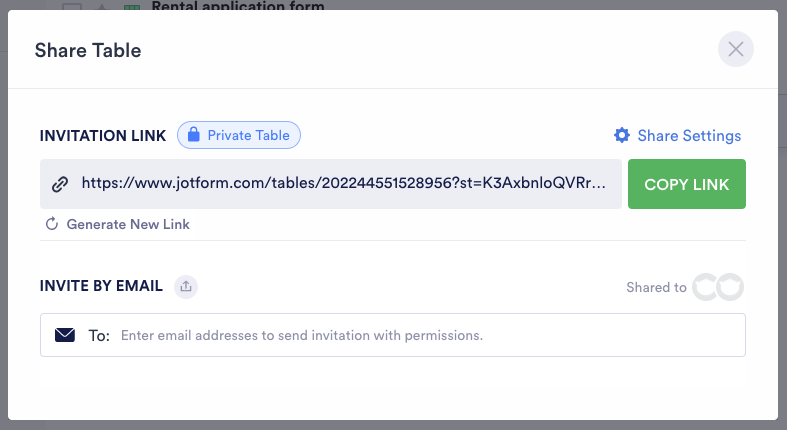Click the Generate New Link text
The height and width of the screenshot is (430, 787).
128,224
